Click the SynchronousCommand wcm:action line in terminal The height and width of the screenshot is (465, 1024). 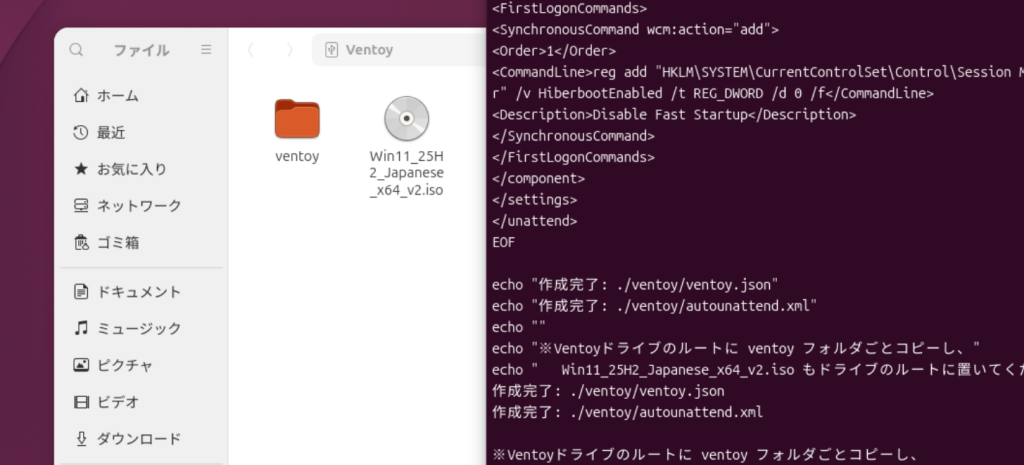click(635, 29)
